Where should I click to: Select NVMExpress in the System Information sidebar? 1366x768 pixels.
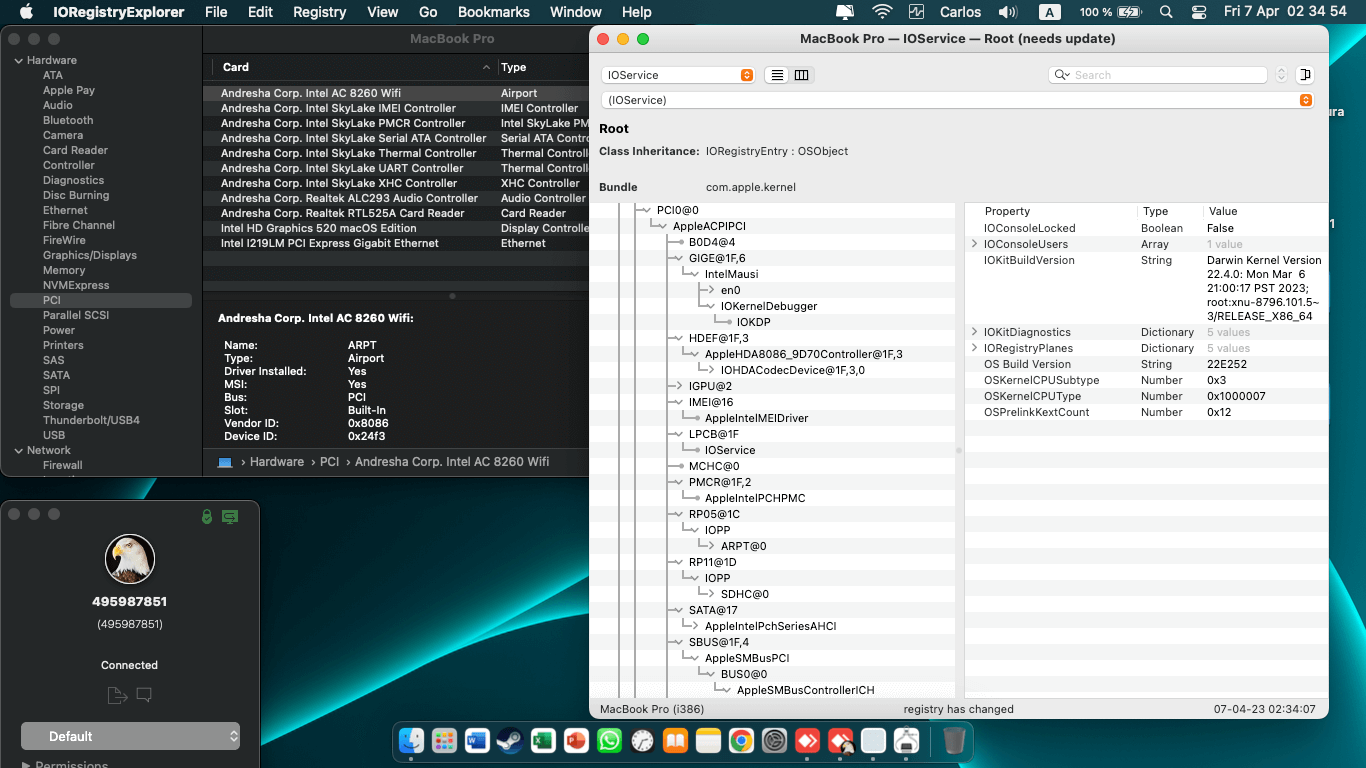pyautogui.click(x=76, y=286)
